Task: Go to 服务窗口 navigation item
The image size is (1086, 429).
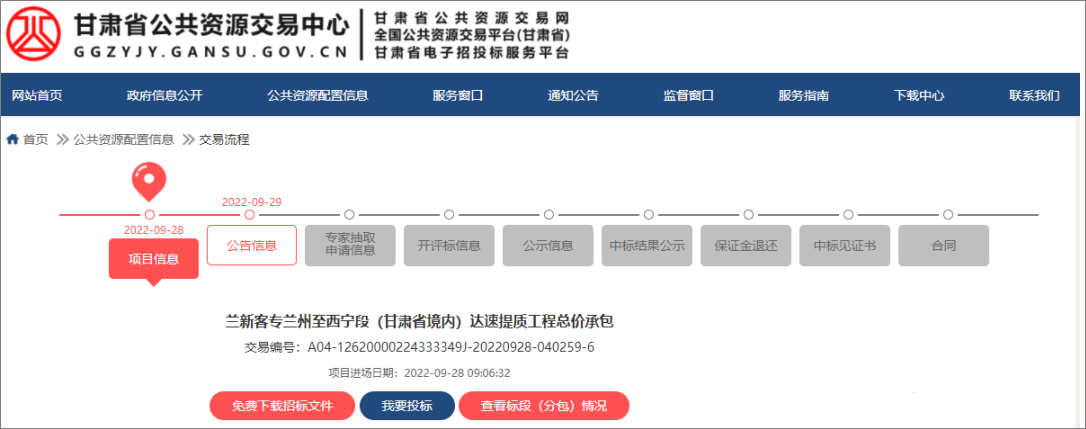Action: (458, 96)
